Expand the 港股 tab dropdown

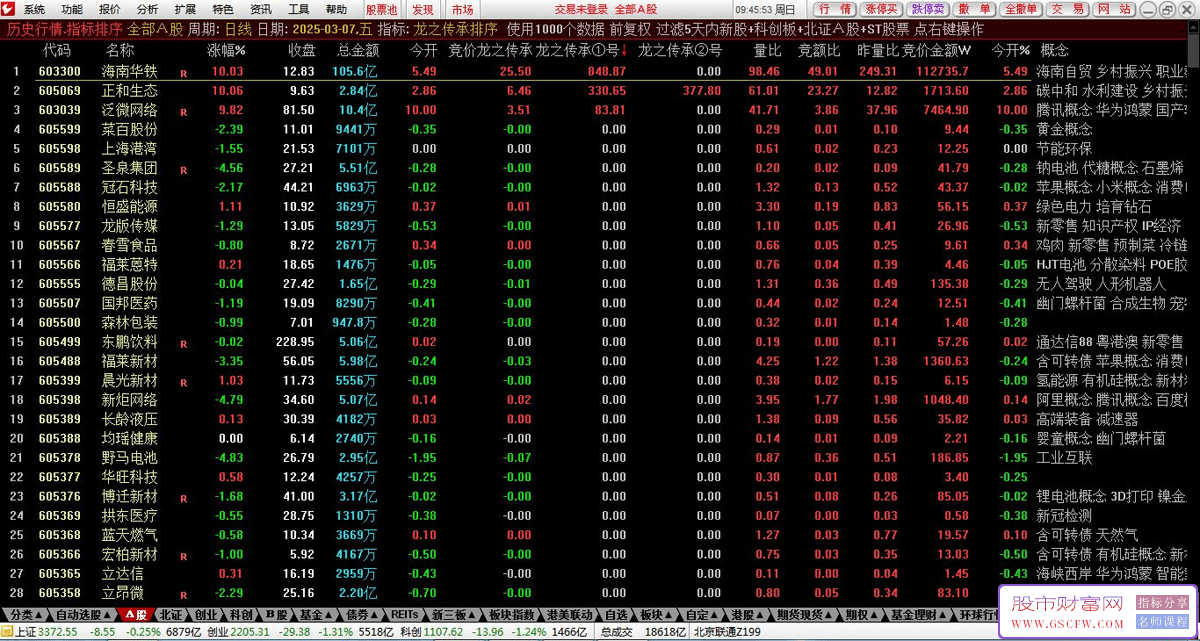747,614
